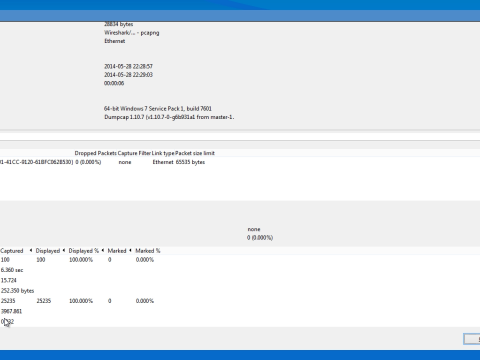The height and width of the screenshot is (360, 480).
Task: Select 'Ethernet' under Link type
Action: coord(163,162)
